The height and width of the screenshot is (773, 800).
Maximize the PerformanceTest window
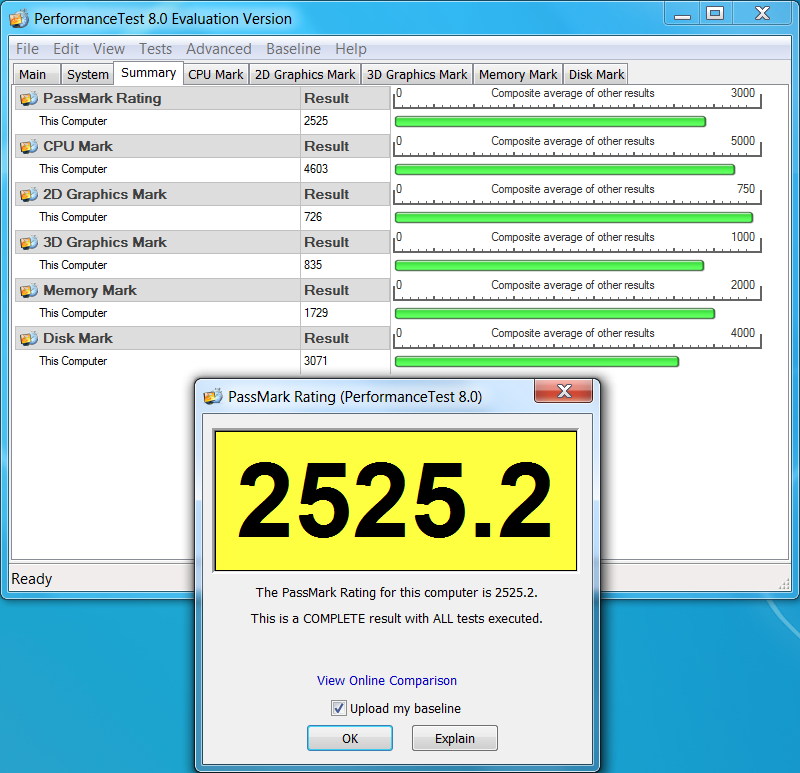[x=715, y=14]
